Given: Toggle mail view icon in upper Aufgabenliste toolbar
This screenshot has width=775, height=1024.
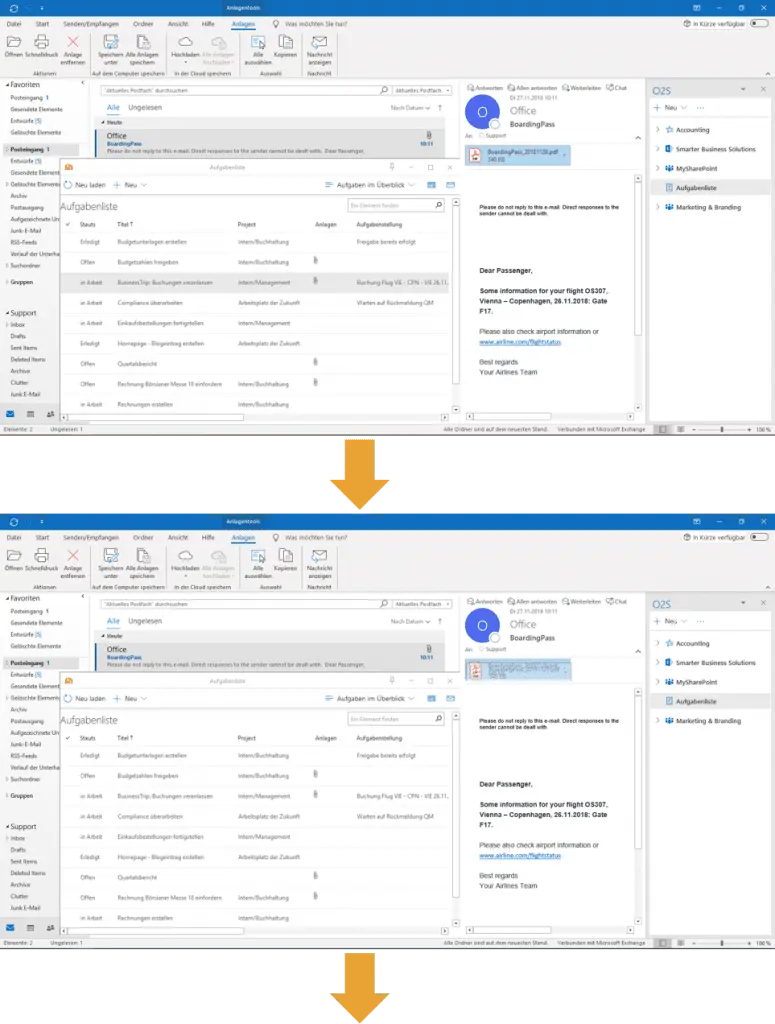Looking at the screenshot, I should coord(451,185).
